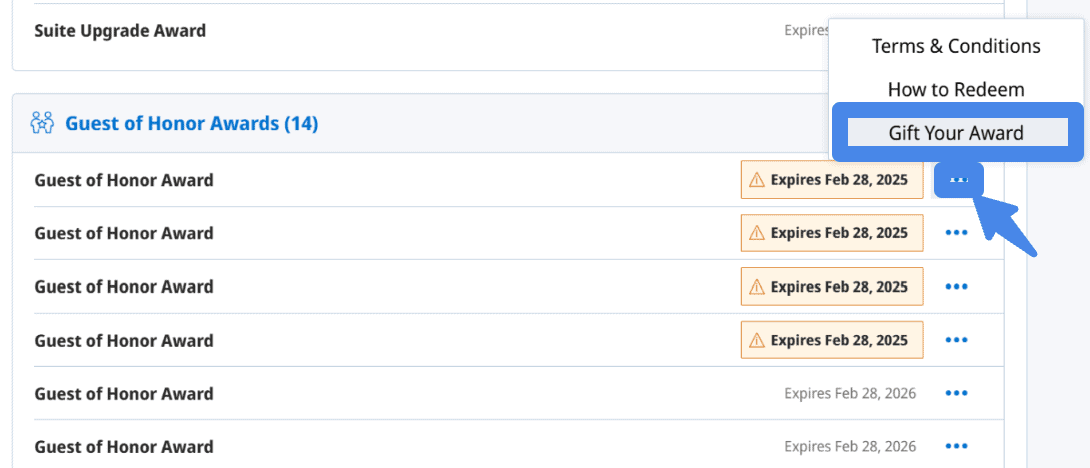Click the warning icon in the fourth expiry badge
Viewport: 1090px width, 468px height.
757,340
